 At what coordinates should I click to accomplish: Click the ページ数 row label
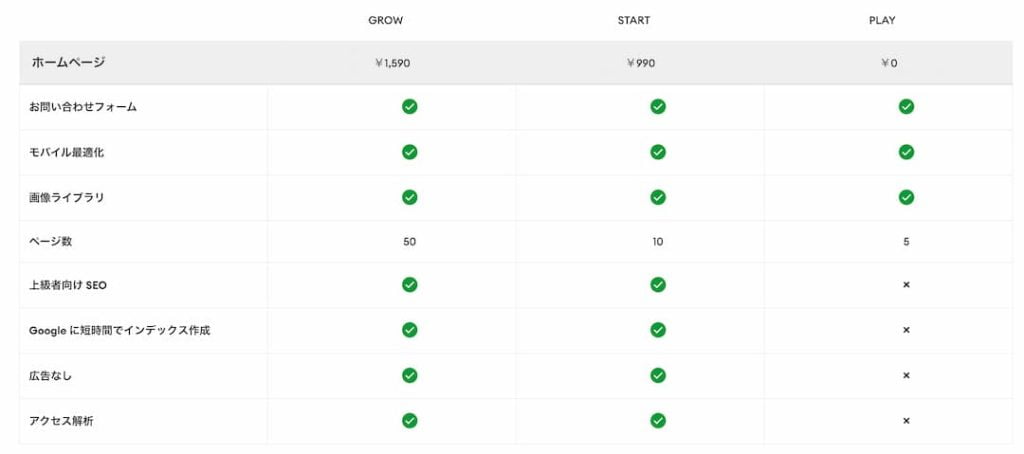point(50,241)
